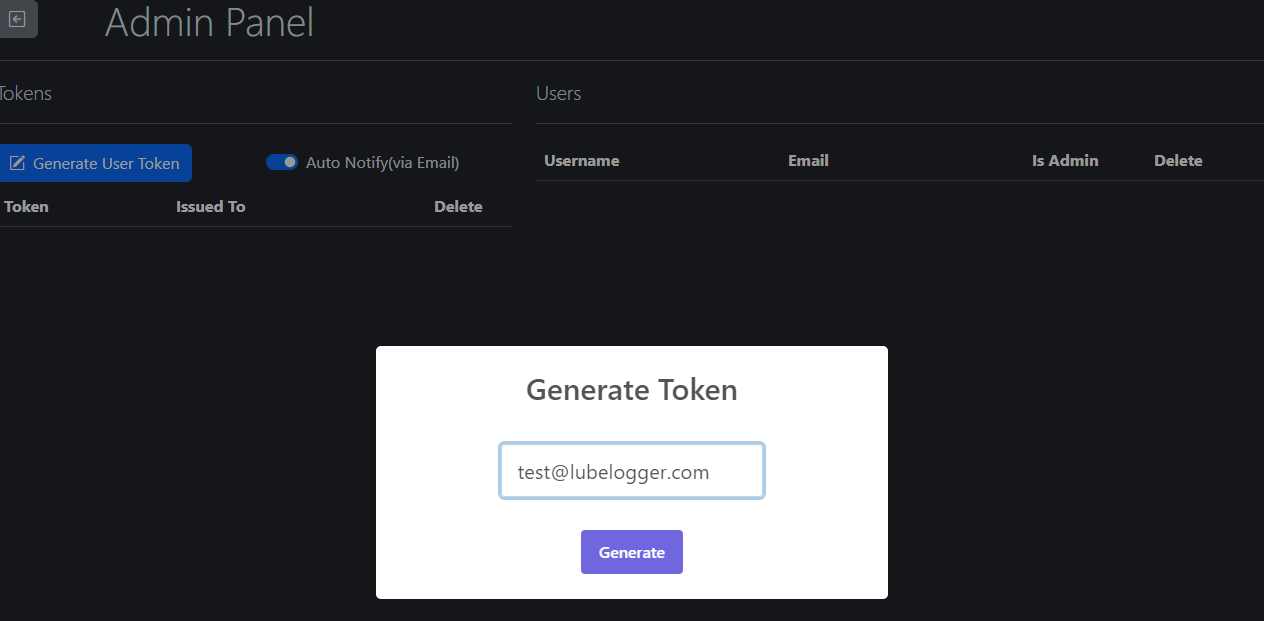Click the back arrow icon beside Admin Panel
Image resolution: width=1264 pixels, height=621 pixels.
(x=17, y=19)
